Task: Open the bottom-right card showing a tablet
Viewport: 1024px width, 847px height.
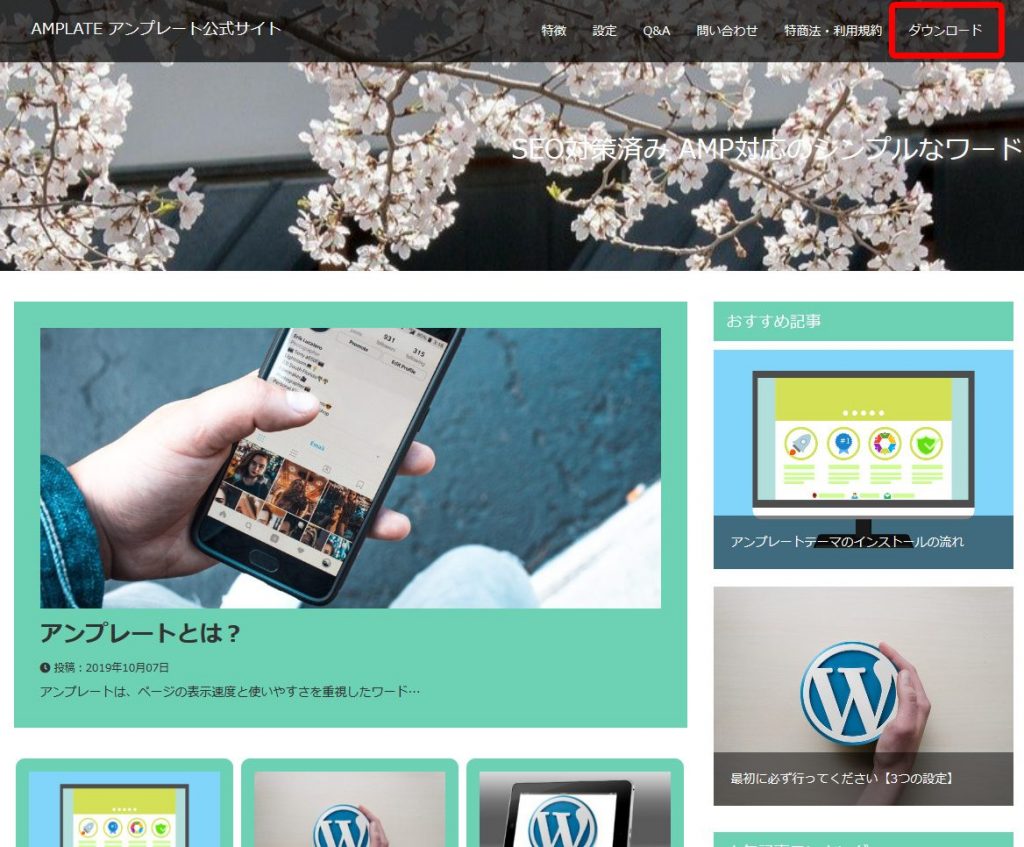Action: (x=574, y=810)
